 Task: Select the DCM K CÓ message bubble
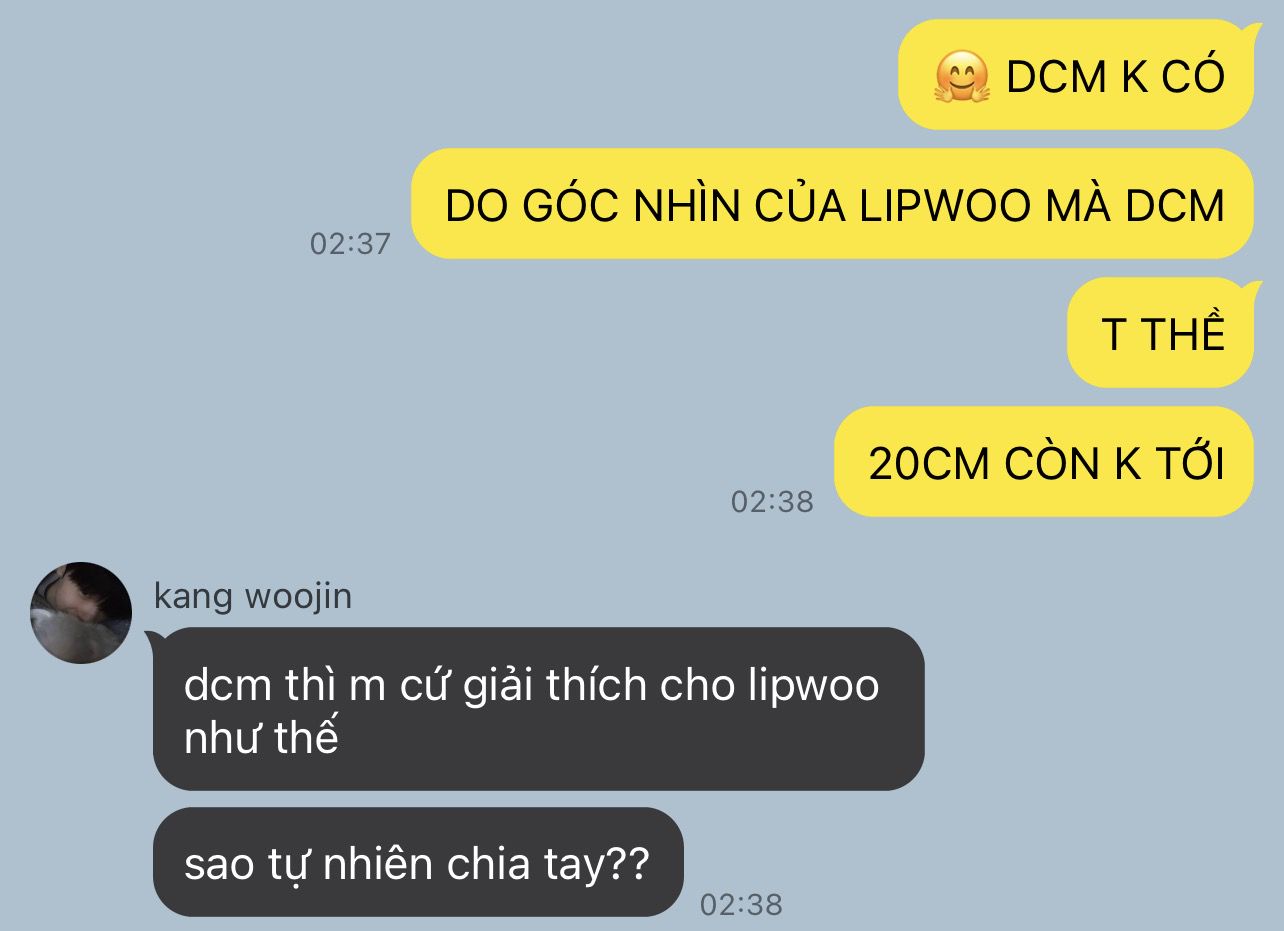(x=1076, y=75)
